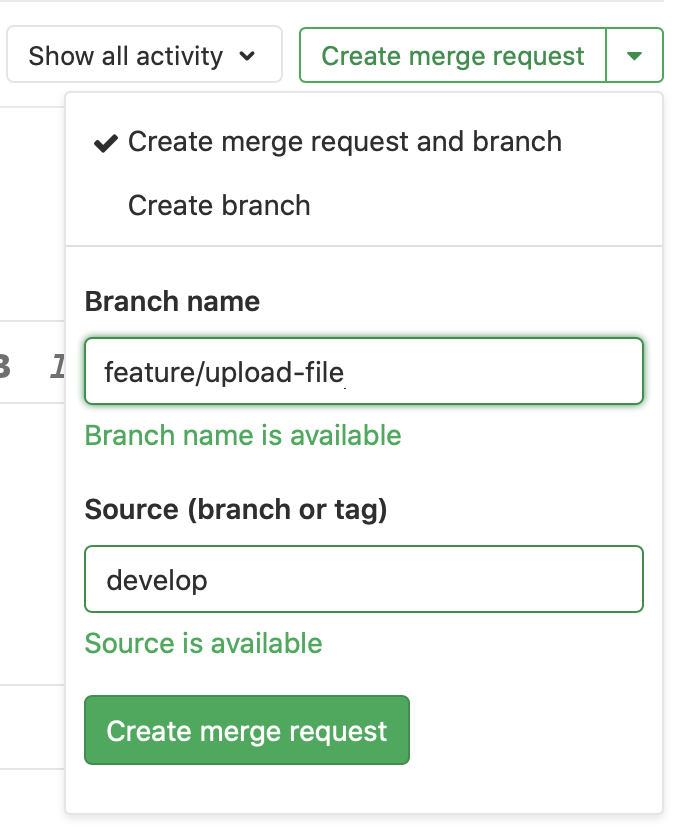Click "Branch name is available" validation message

coord(243,436)
